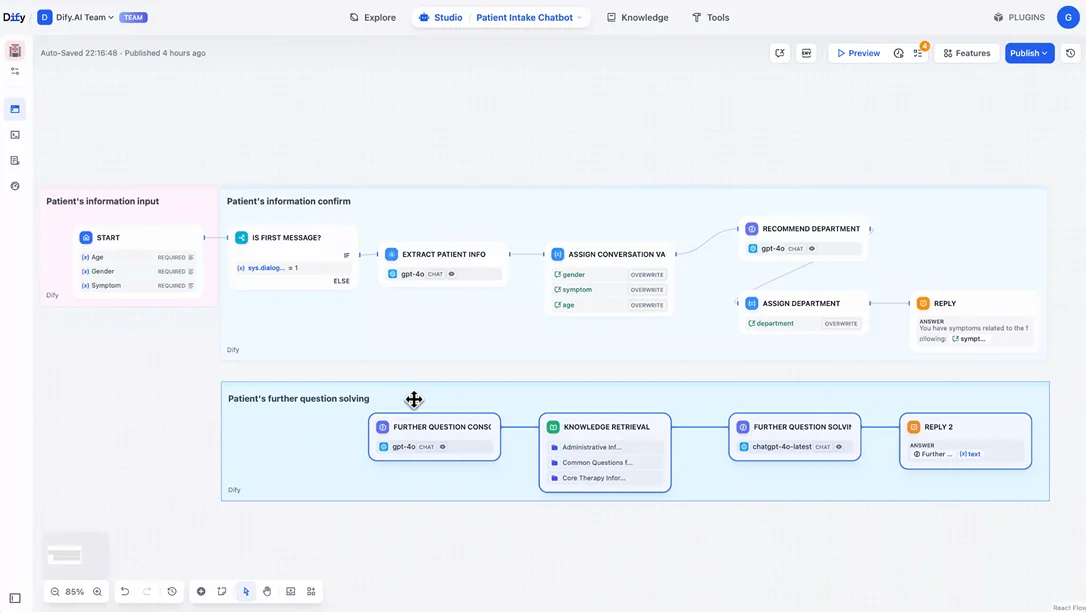Toggle the eye icon on chatgpt-4o-latest model

tap(839, 447)
